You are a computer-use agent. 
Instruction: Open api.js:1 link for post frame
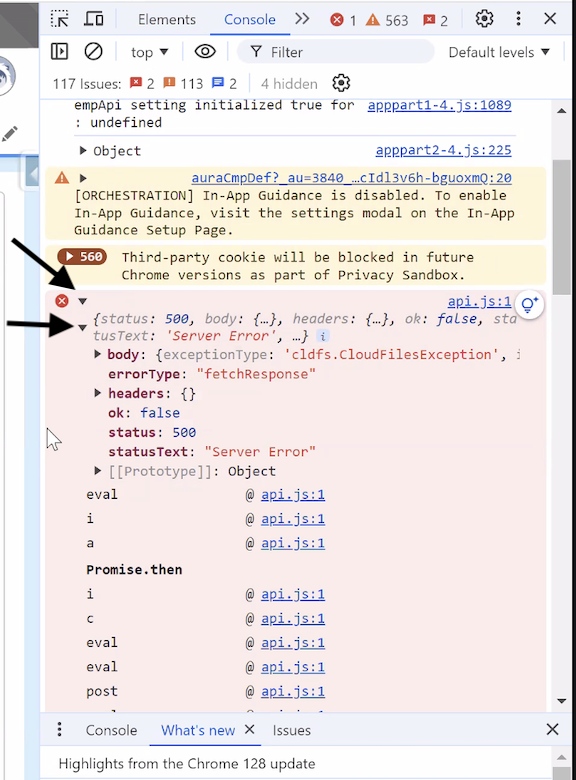pyautogui.click(x=292, y=691)
